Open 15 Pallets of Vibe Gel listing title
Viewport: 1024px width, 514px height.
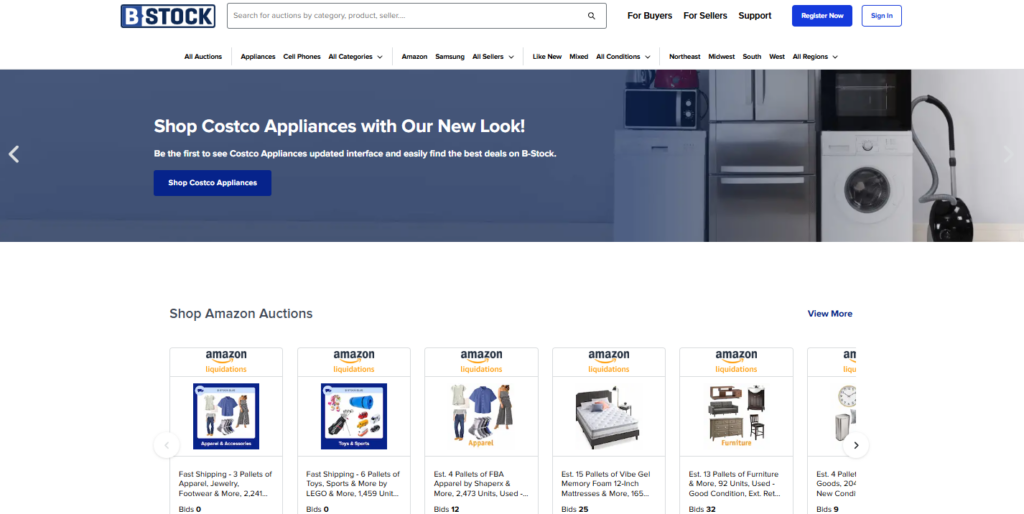coord(606,484)
